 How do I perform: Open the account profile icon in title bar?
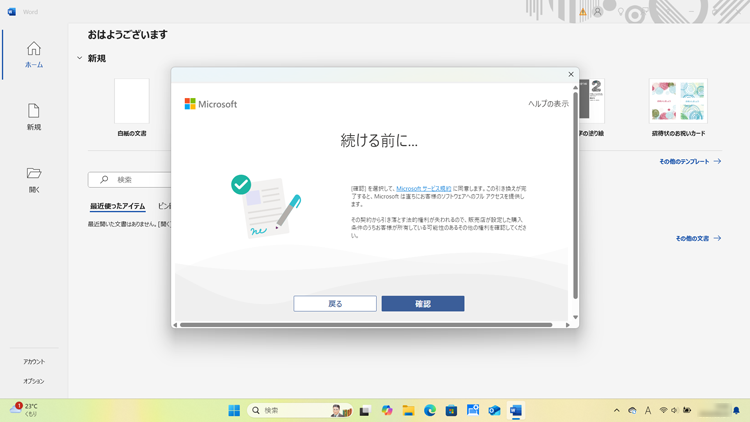pyautogui.click(x=598, y=12)
